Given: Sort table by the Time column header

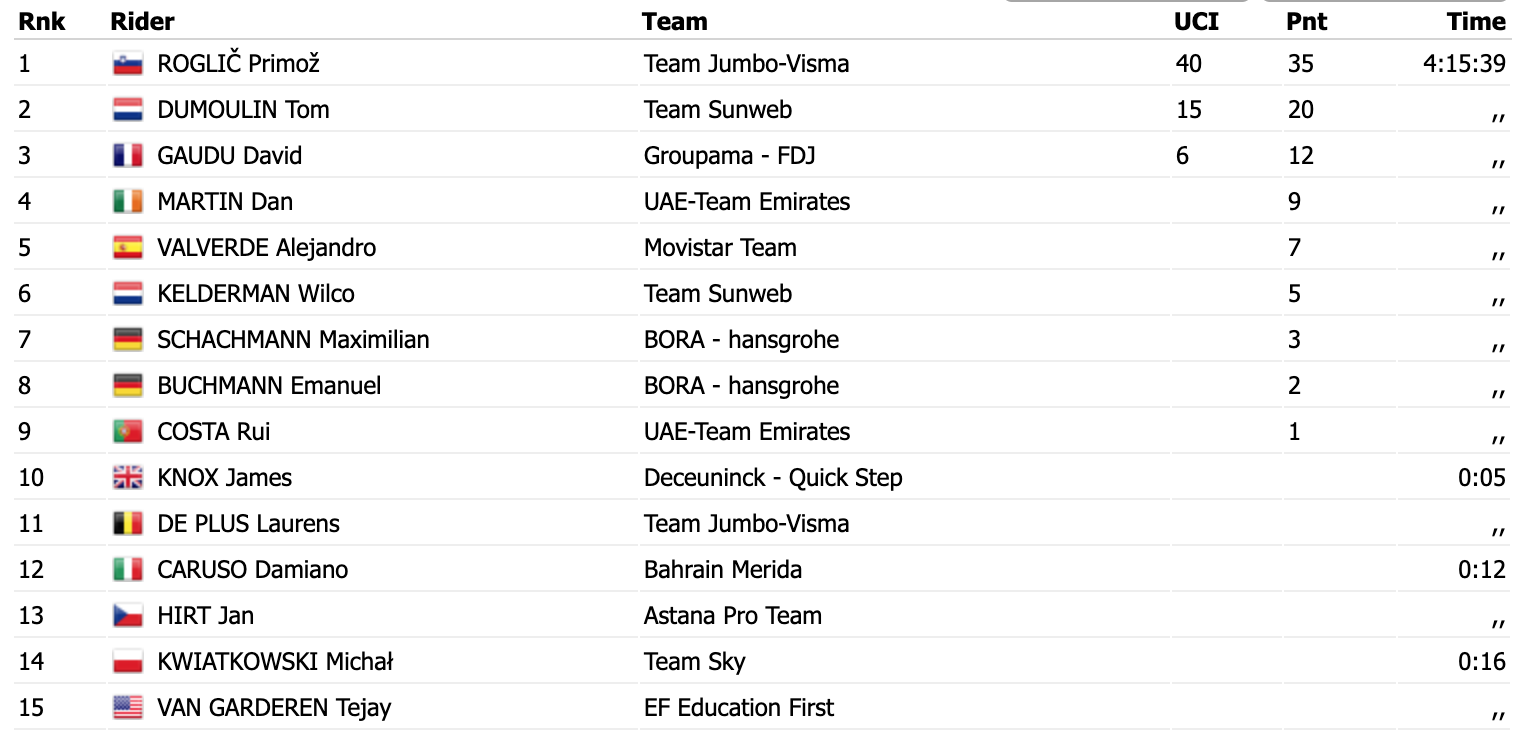Looking at the screenshot, I should (x=1476, y=22).
